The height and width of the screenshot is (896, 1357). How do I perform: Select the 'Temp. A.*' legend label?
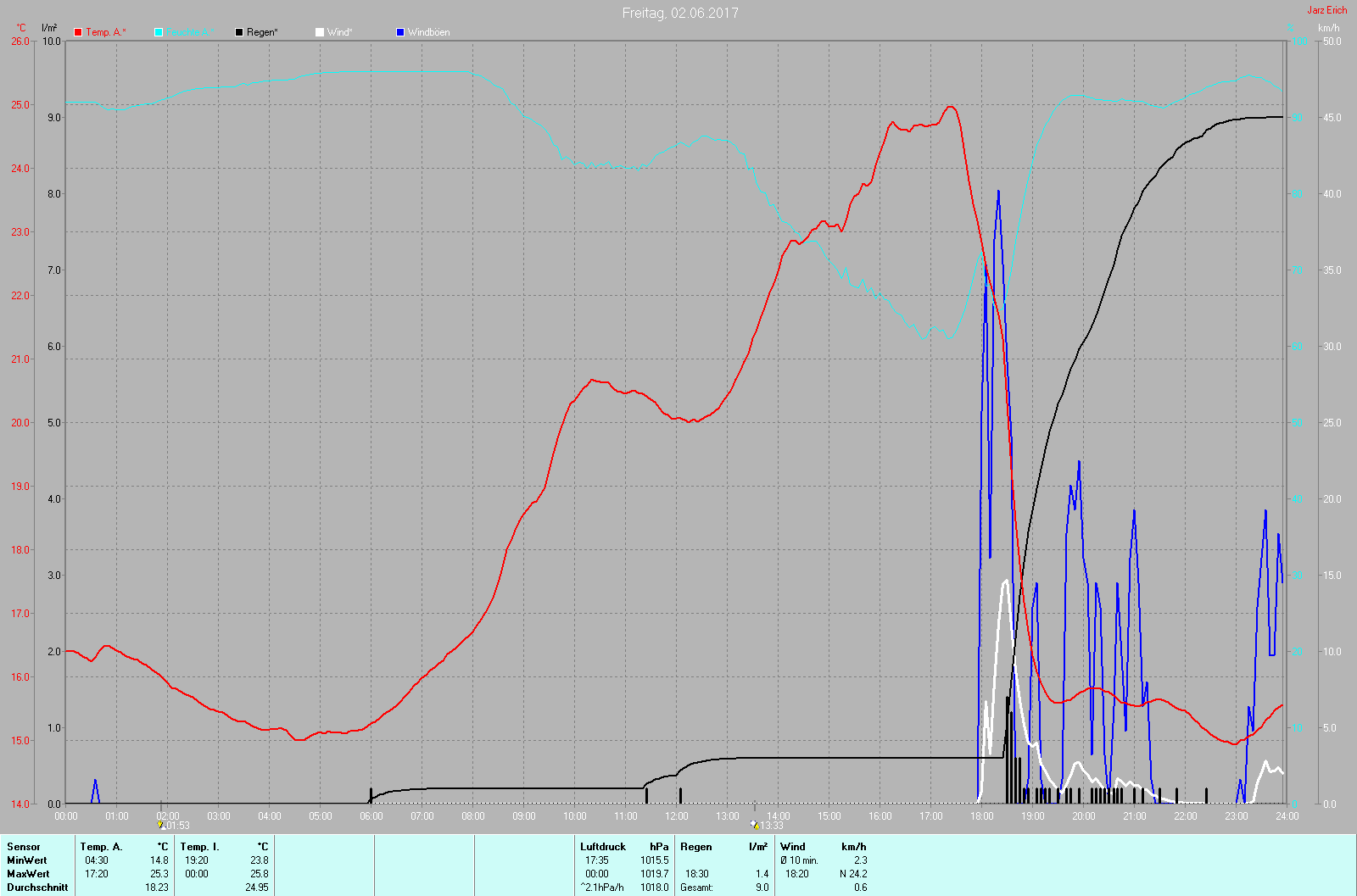pyautogui.click(x=106, y=32)
